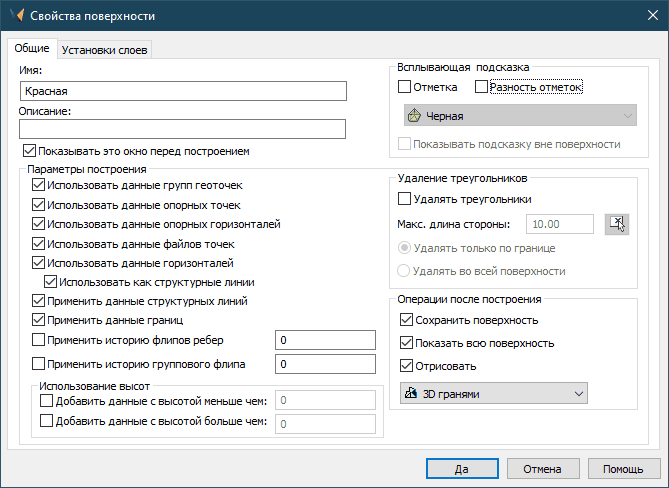This screenshot has width=669, height=488.
Task: Uncheck Показывать это окно перед построением
Action: coord(28,152)
